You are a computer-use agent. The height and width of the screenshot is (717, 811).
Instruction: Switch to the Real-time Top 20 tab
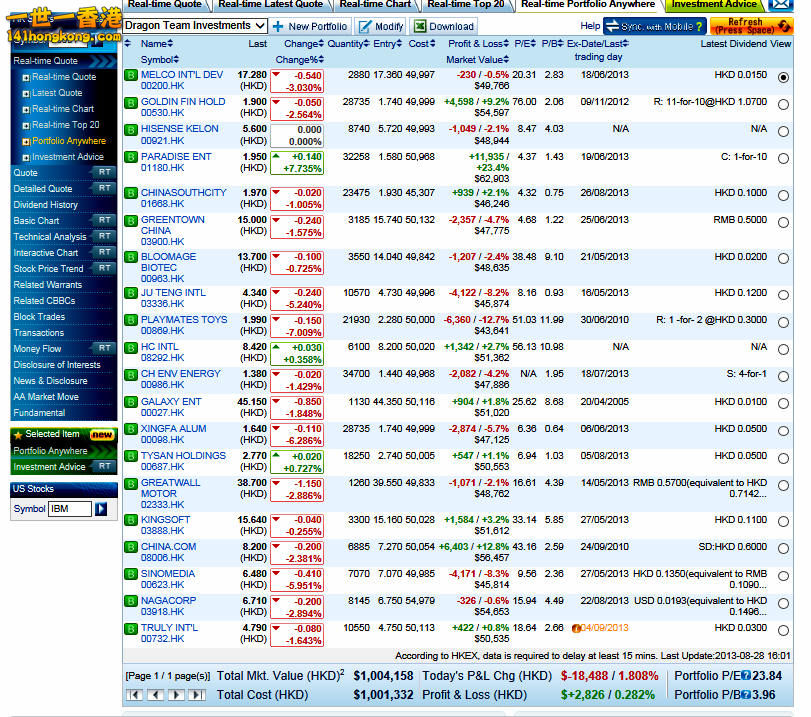465,5
